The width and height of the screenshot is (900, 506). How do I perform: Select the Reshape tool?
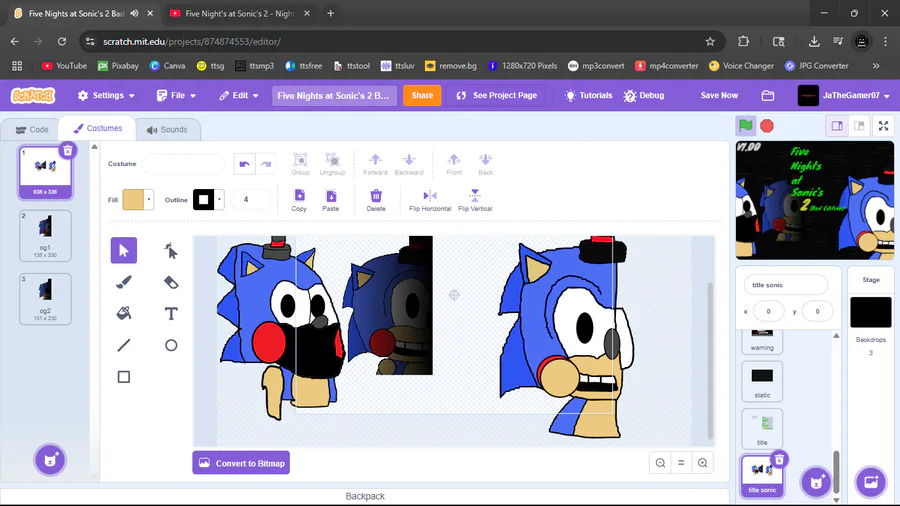coord(171,250)
